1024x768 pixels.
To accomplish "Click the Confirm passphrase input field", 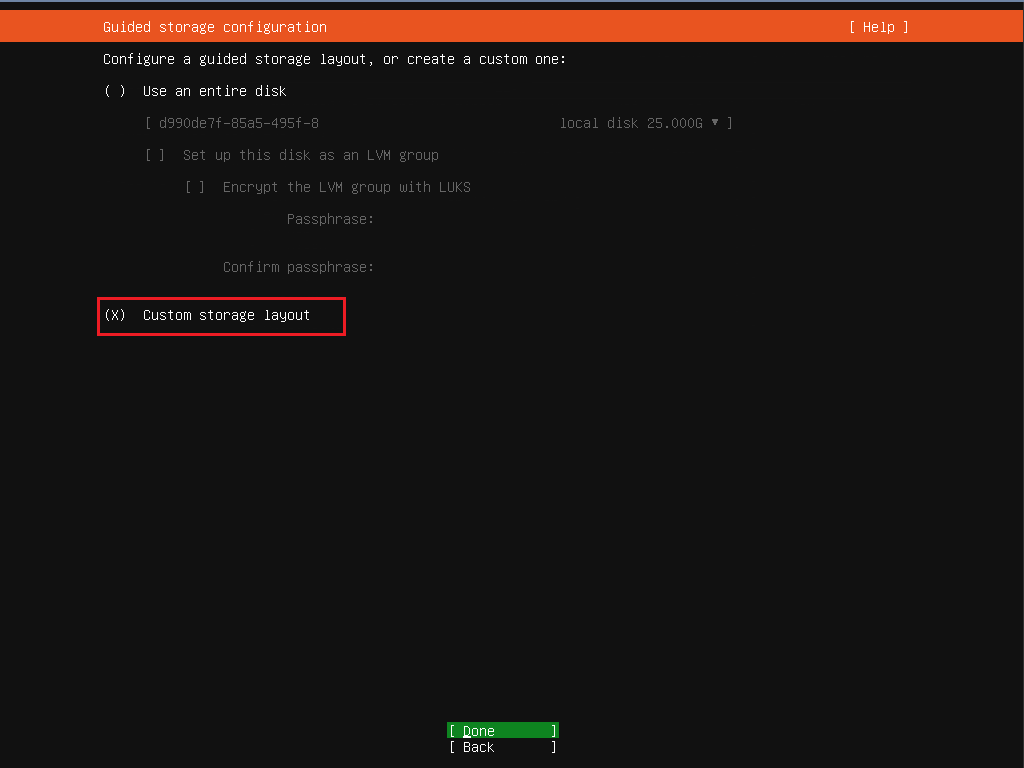I will pyautogui.click(x=555, y=267).
